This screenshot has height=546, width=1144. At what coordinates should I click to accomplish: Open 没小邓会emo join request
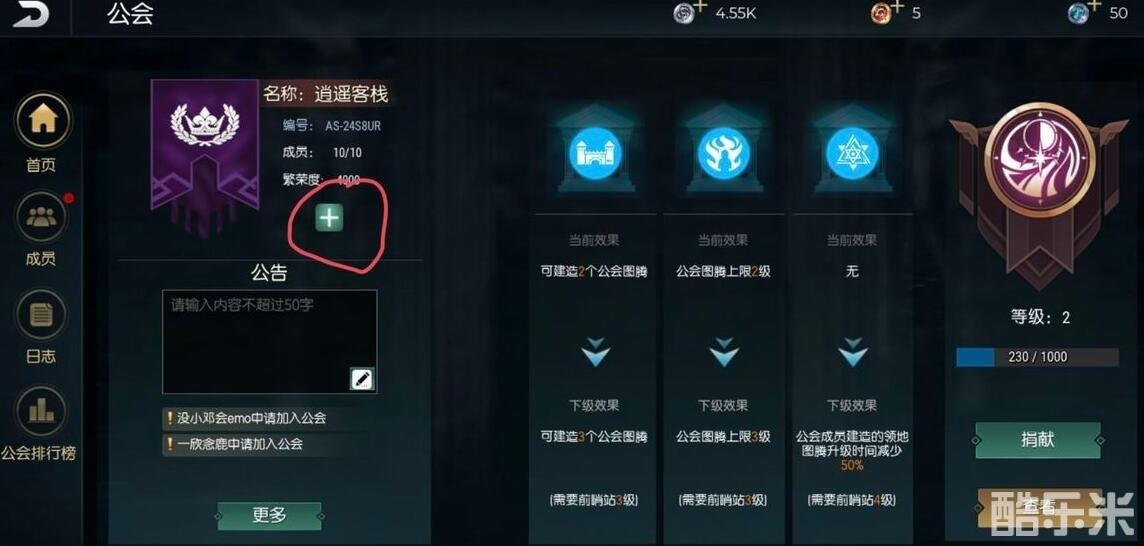coord(245,418)
